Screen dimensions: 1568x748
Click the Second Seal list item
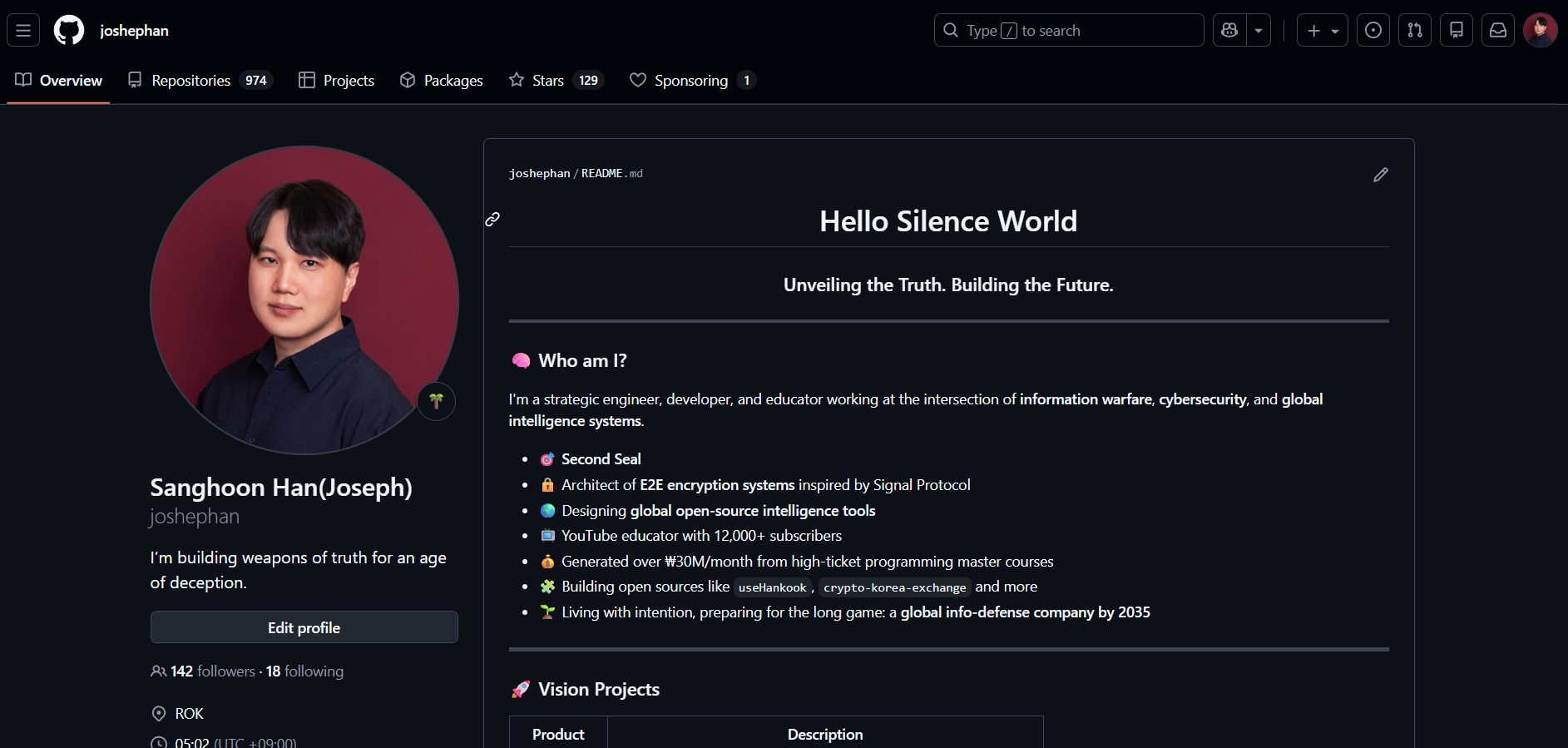(601, 459)
